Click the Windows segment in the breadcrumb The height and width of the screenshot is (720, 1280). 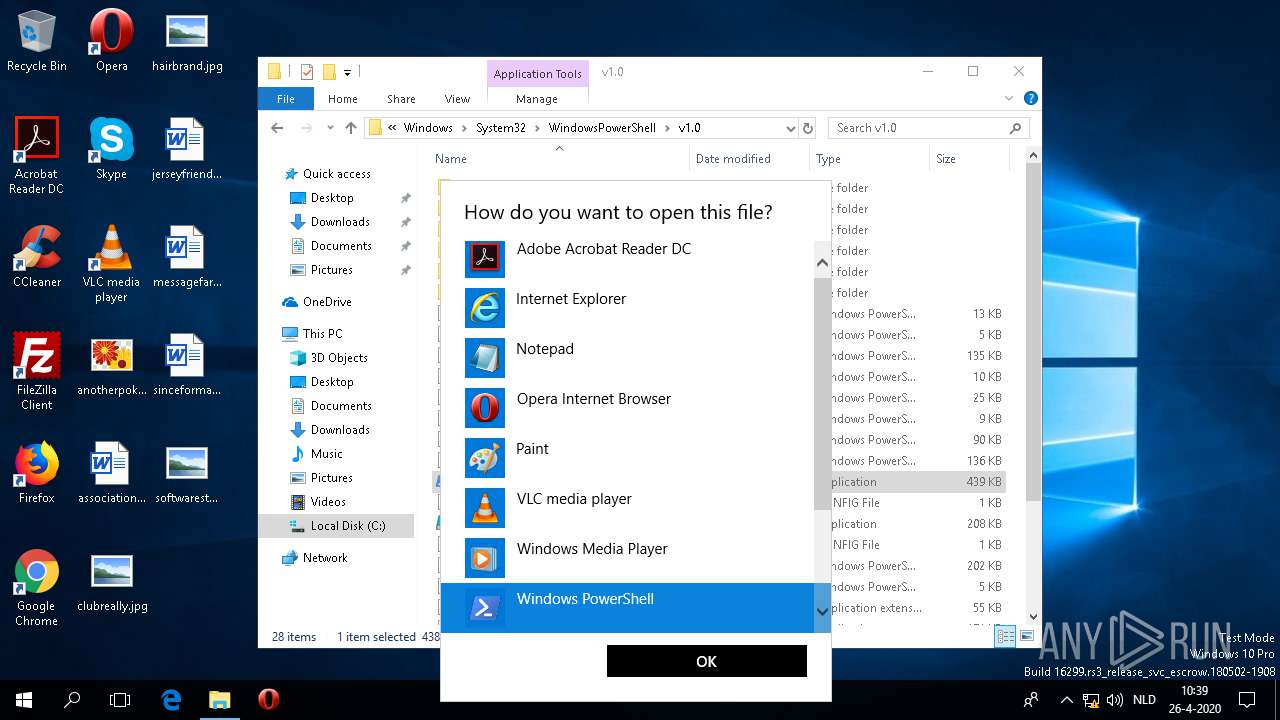pos(428,128)
